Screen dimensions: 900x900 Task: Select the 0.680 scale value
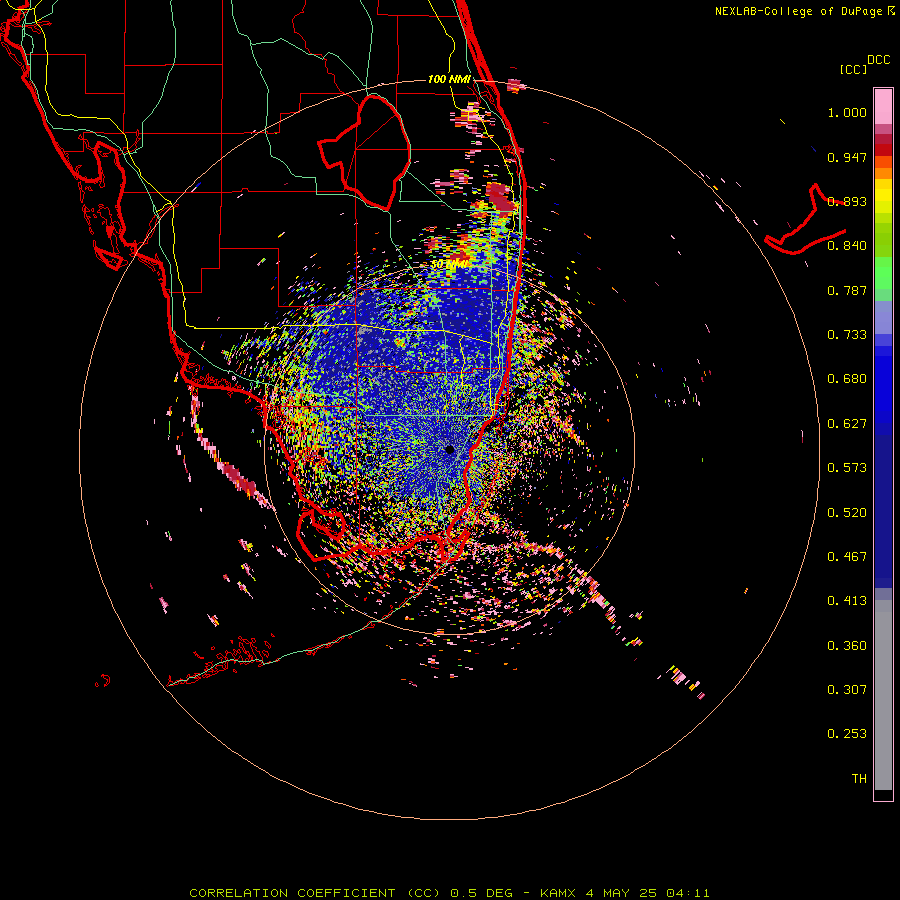[847, 379]
